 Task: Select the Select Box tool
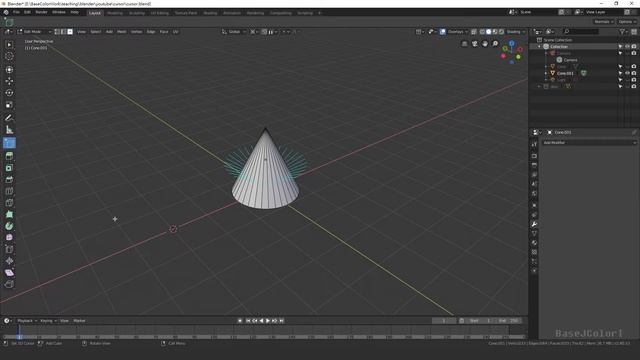(9, 44)
